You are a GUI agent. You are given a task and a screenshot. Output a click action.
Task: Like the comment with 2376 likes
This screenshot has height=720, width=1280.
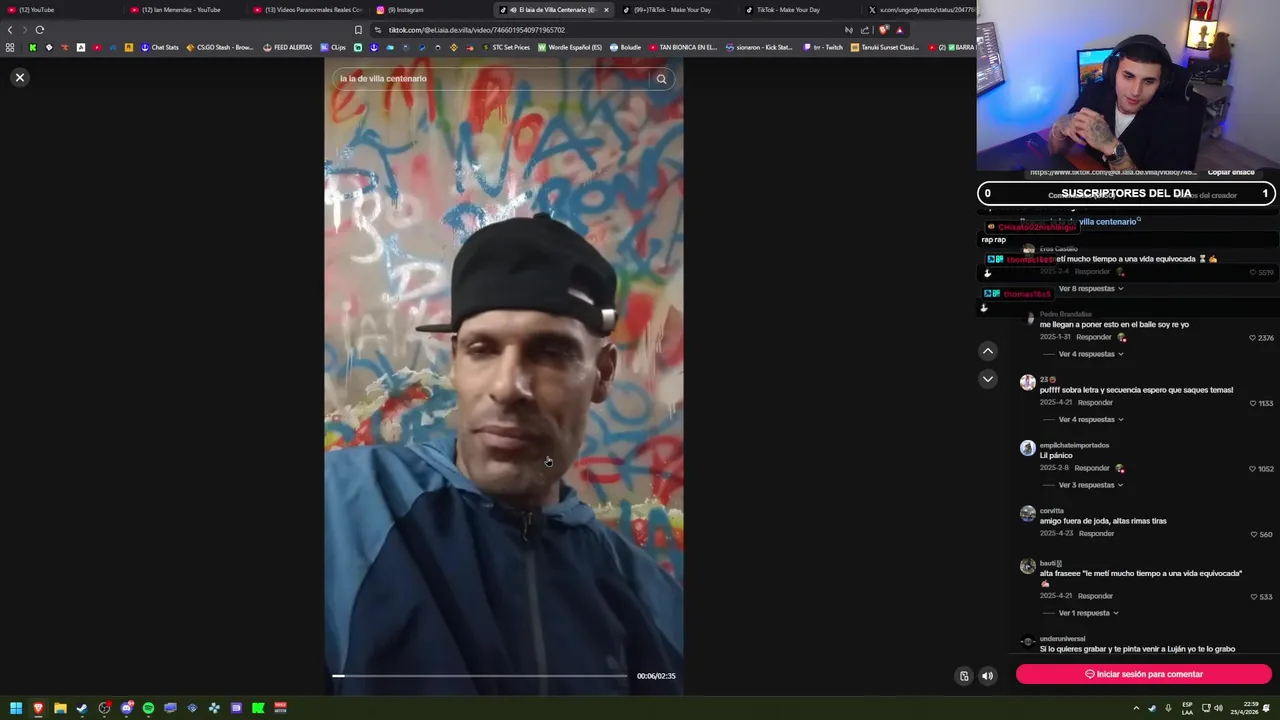pyautogui.click(x=1253, y=338)
